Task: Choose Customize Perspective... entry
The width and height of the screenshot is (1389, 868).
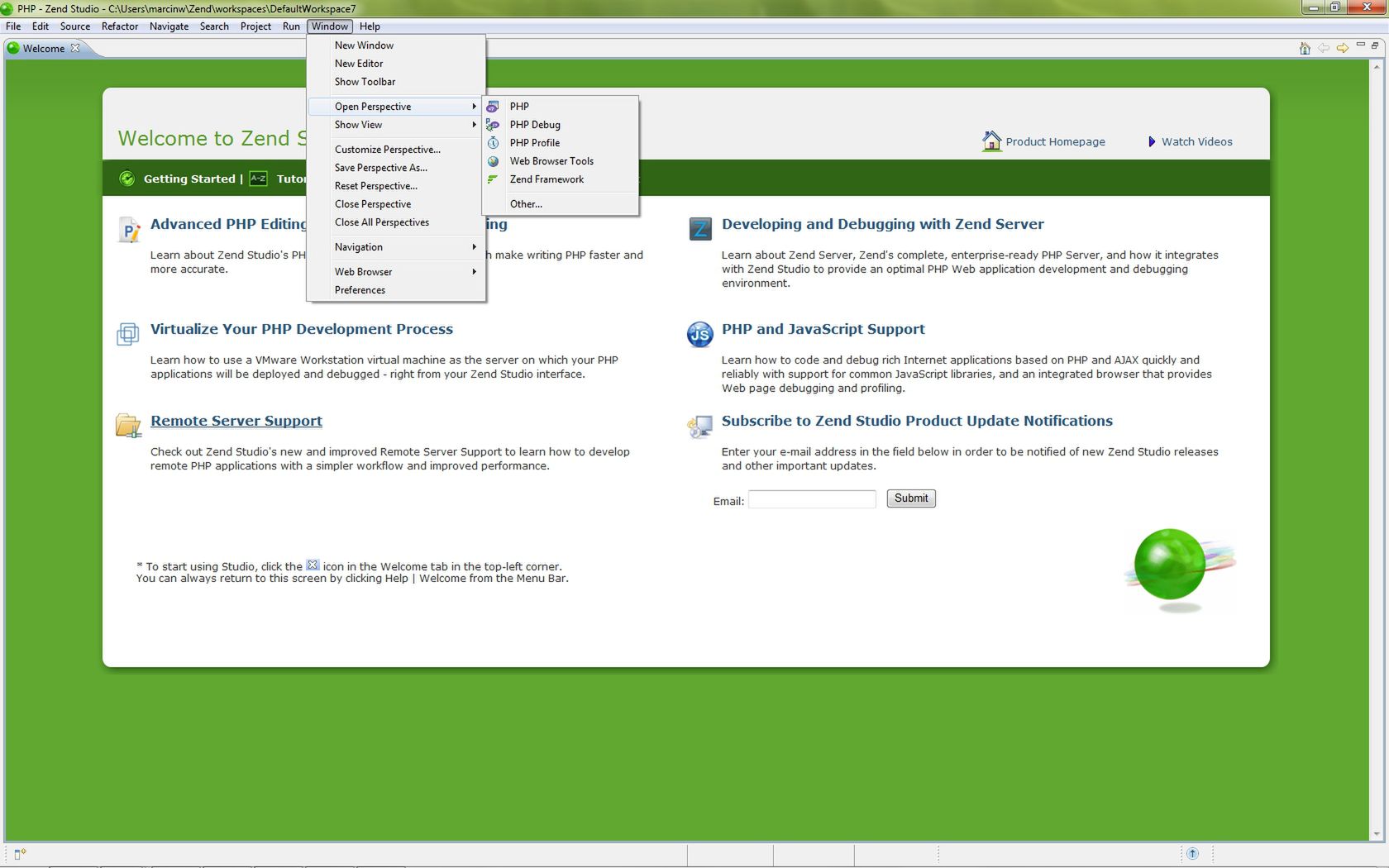Action: 396,150
